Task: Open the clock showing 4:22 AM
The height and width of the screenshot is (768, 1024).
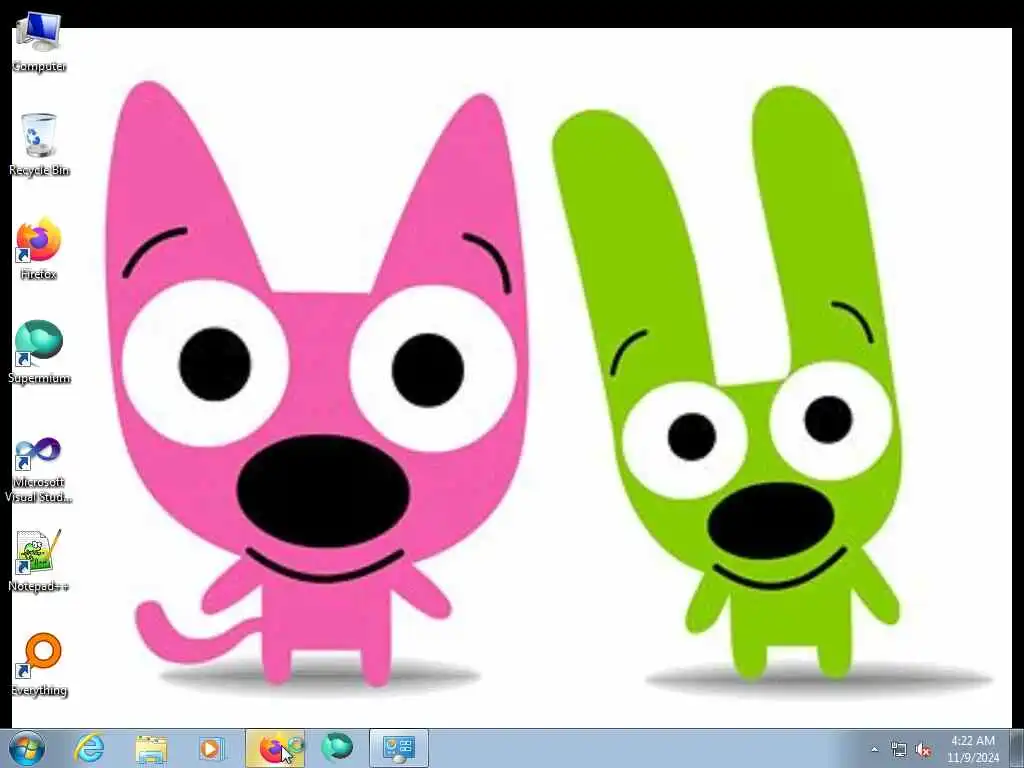Action: 973,749
